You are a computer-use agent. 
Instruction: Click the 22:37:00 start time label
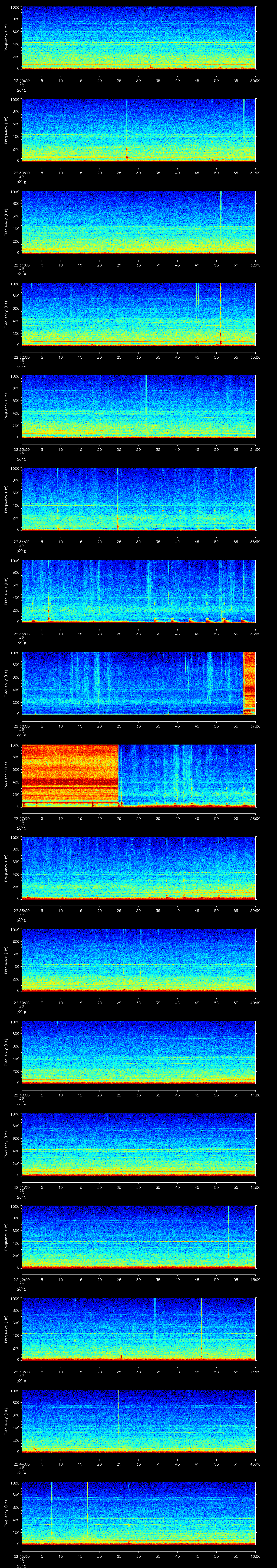[x=21, y=818]
